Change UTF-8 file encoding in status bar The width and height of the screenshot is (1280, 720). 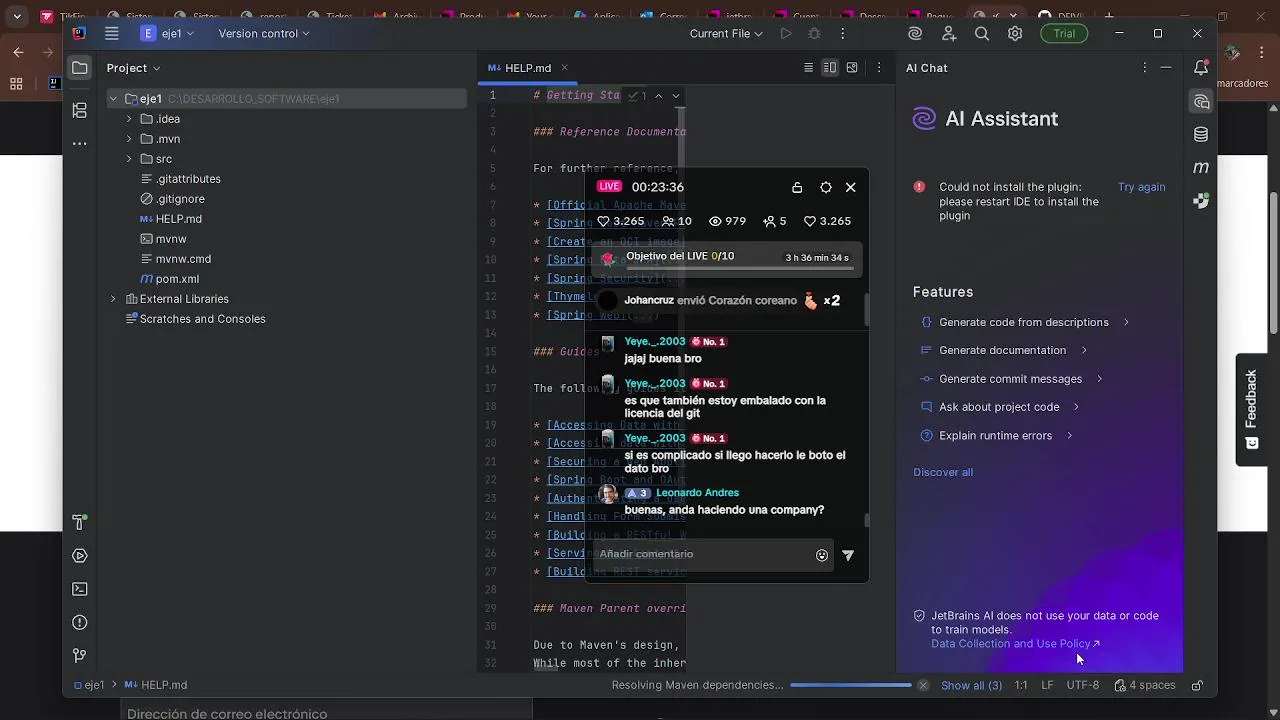pyautogui.click(x=1083, y=685)
